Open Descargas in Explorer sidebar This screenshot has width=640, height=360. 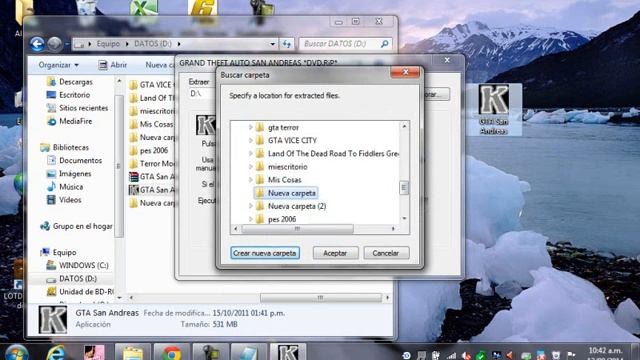coord(70,82)
